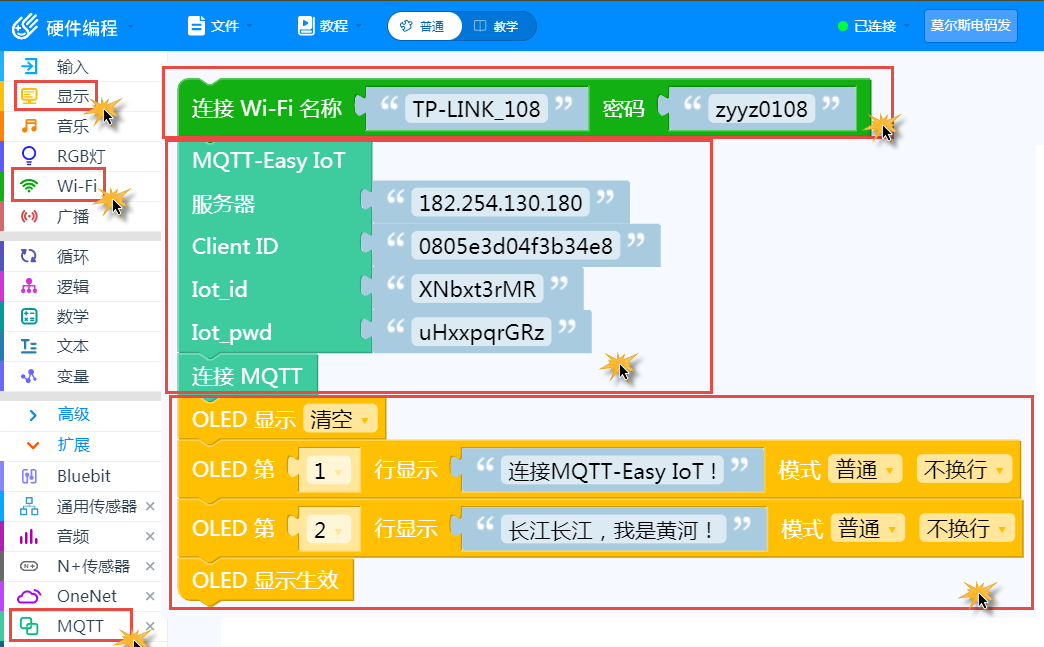Open the RGB灯 light bulb icon
Viewport: 1044px width, 647px height.
point(30,156)
